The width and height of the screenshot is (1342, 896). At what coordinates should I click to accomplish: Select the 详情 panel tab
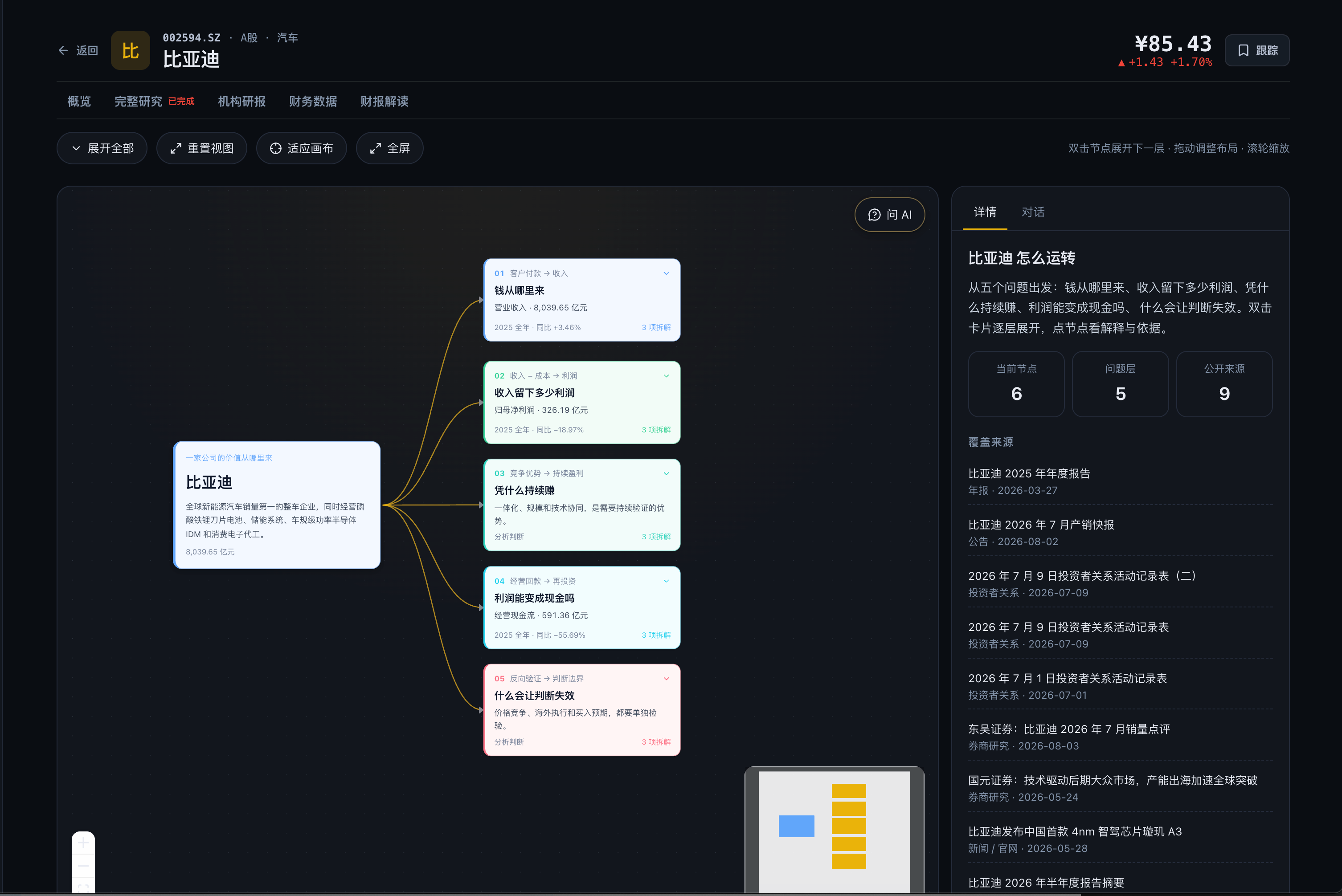click(985, 212)
